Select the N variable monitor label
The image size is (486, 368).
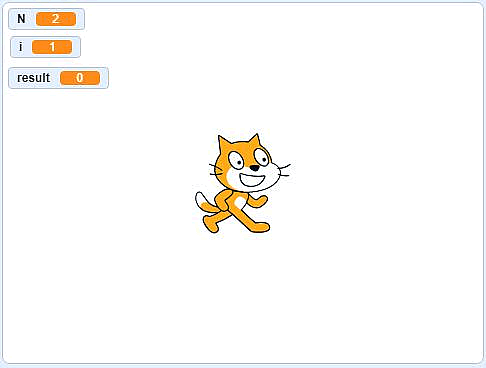21,19
